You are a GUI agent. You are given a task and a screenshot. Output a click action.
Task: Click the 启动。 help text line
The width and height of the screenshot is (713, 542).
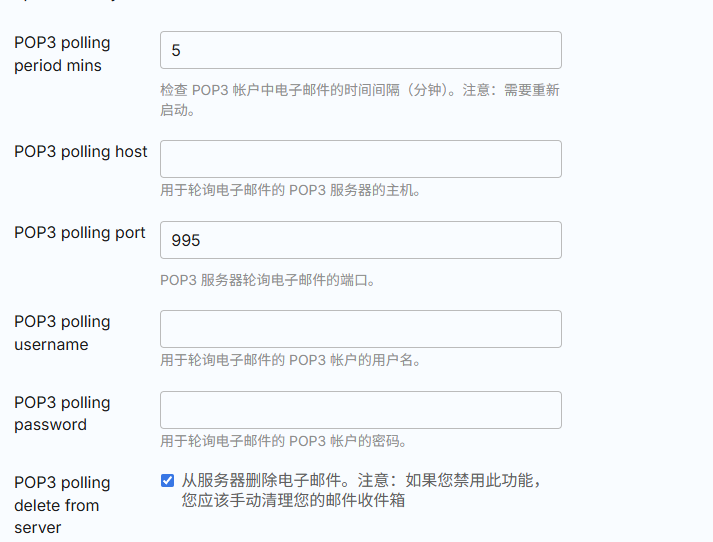point(178,110)
